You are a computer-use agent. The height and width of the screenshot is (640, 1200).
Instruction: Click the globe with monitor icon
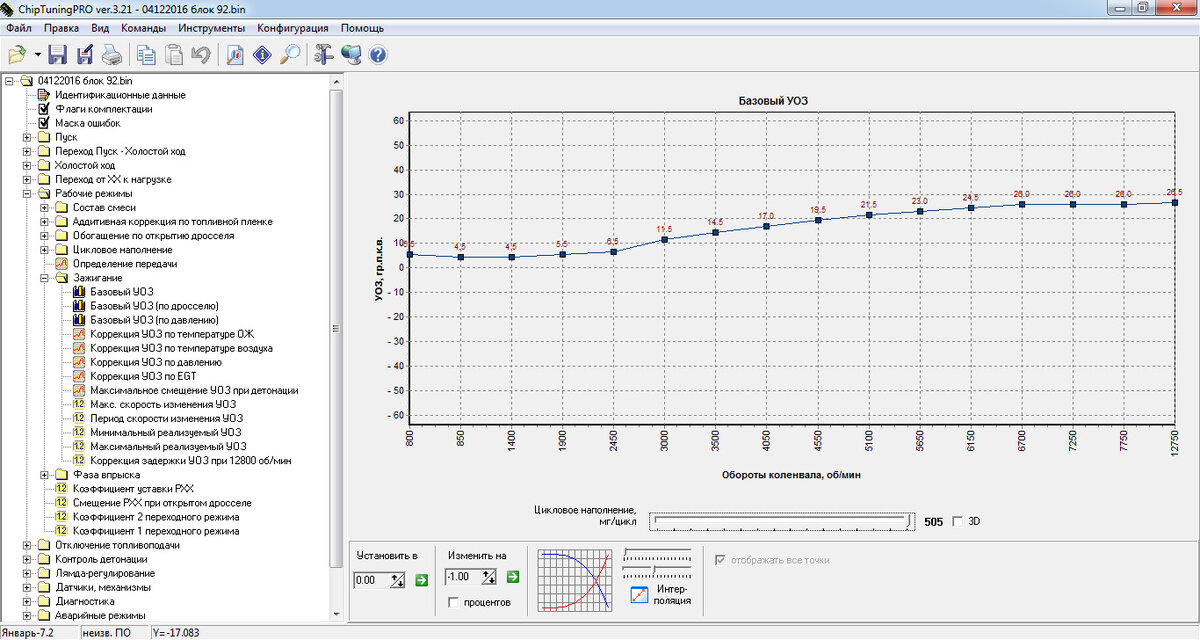pyautogui.click(x=351, y=55)
